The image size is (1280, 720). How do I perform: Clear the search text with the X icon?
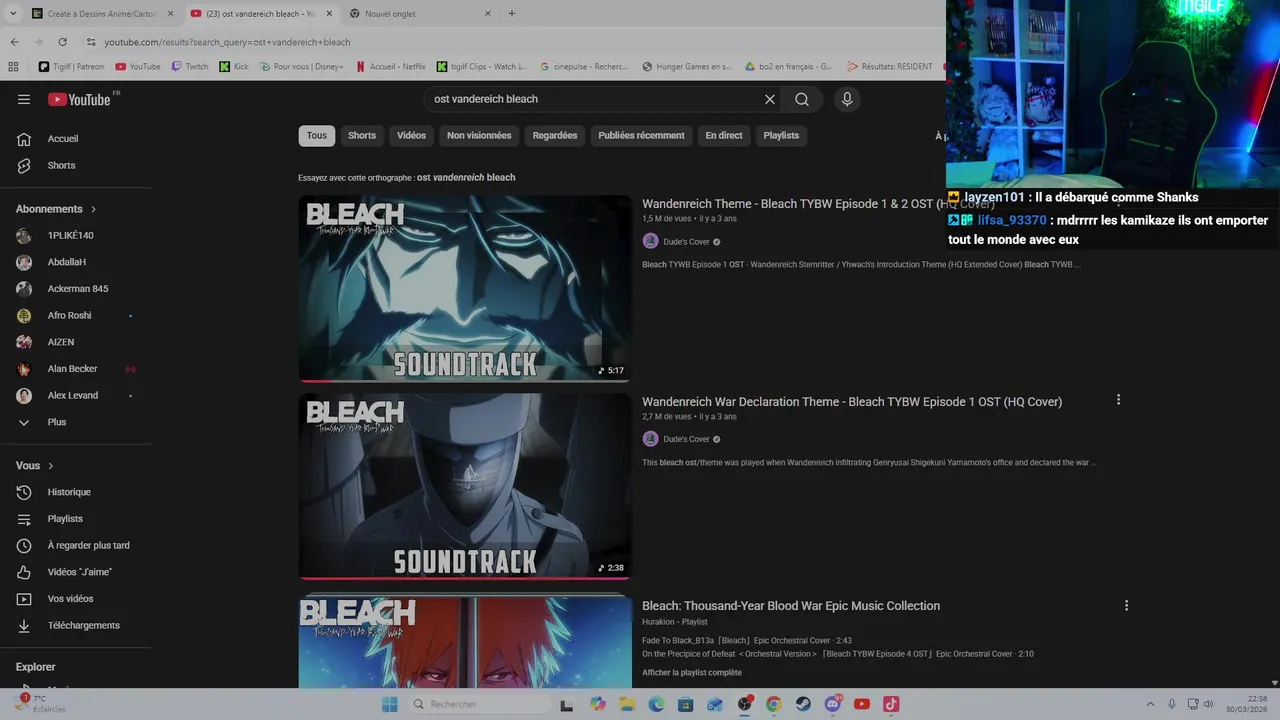770,99
